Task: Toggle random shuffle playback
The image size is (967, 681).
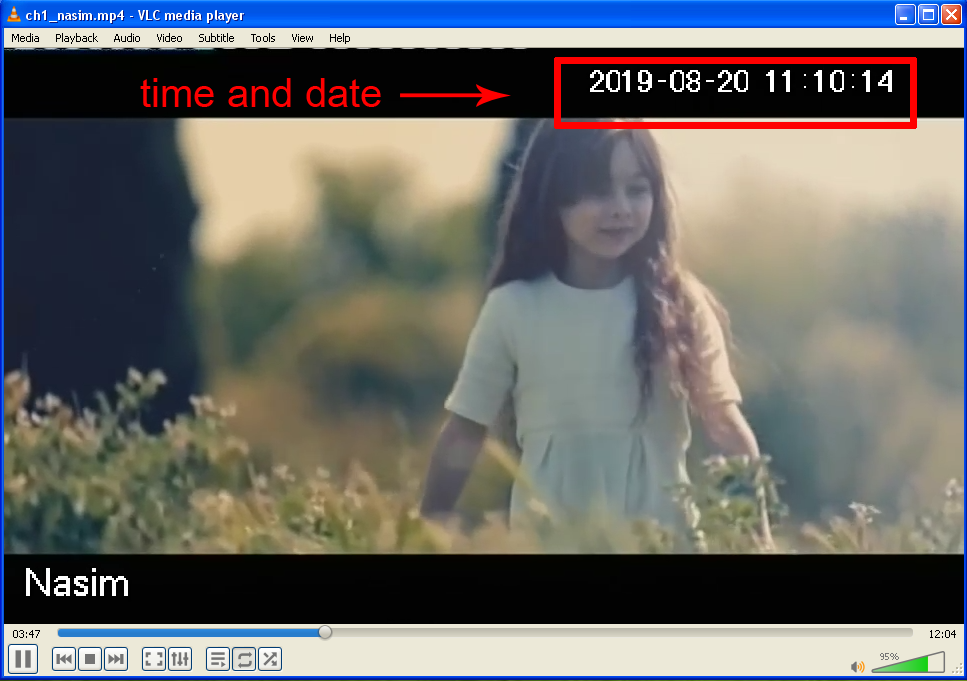Action: 270,659
